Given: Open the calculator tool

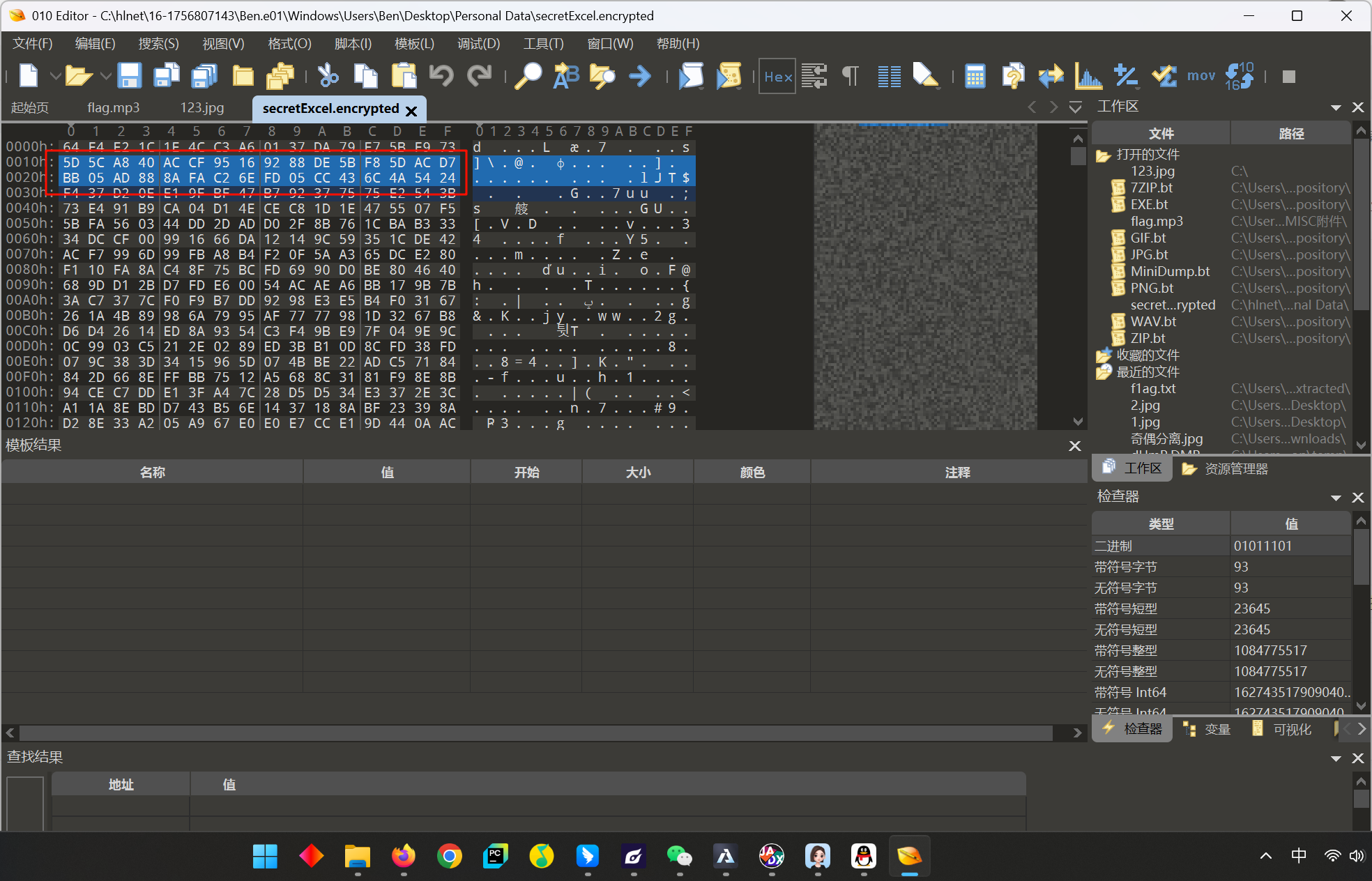Looking at the screenshot, I should point(975,75).
